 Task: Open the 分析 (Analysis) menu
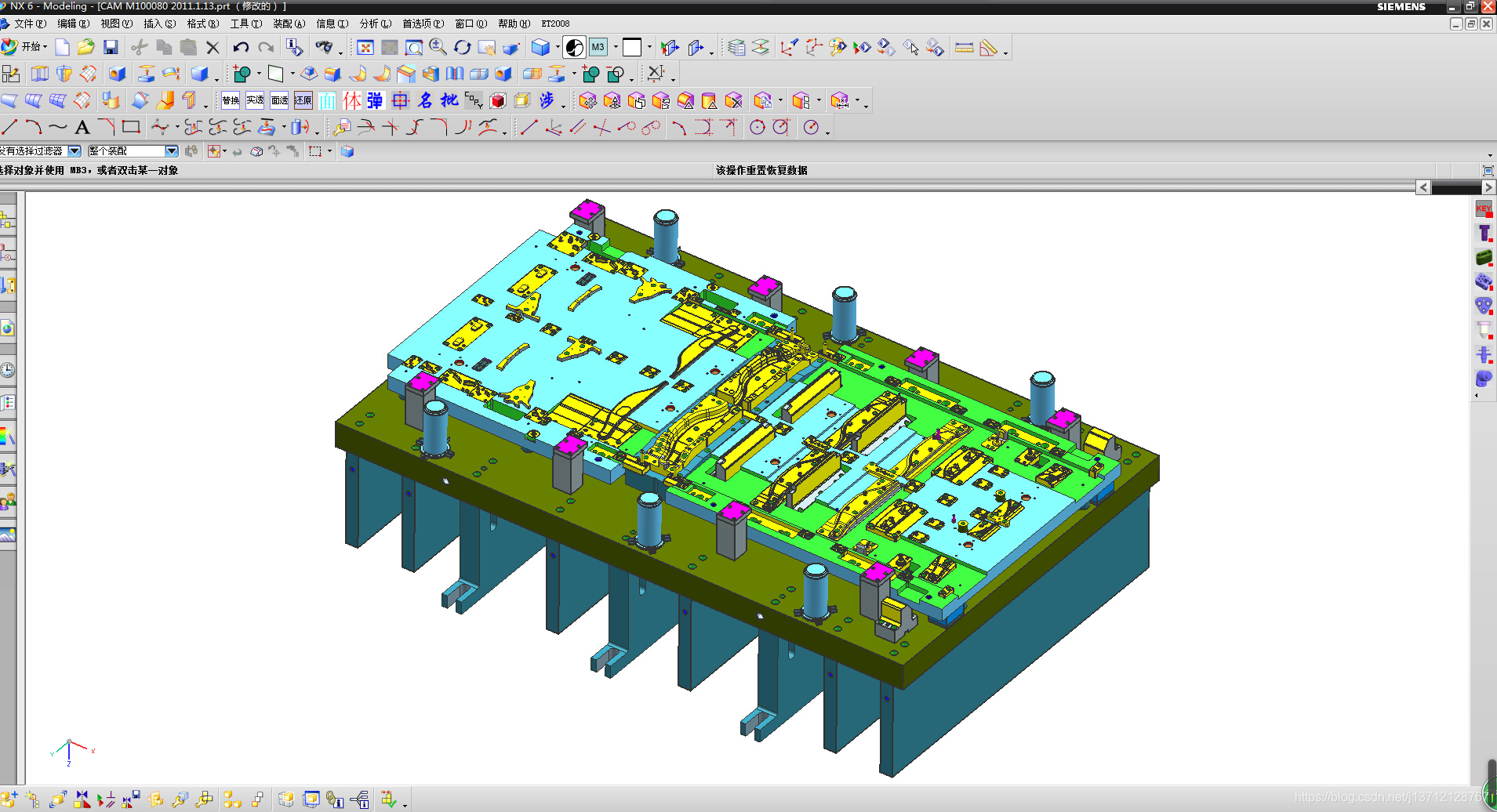(375, 24)
